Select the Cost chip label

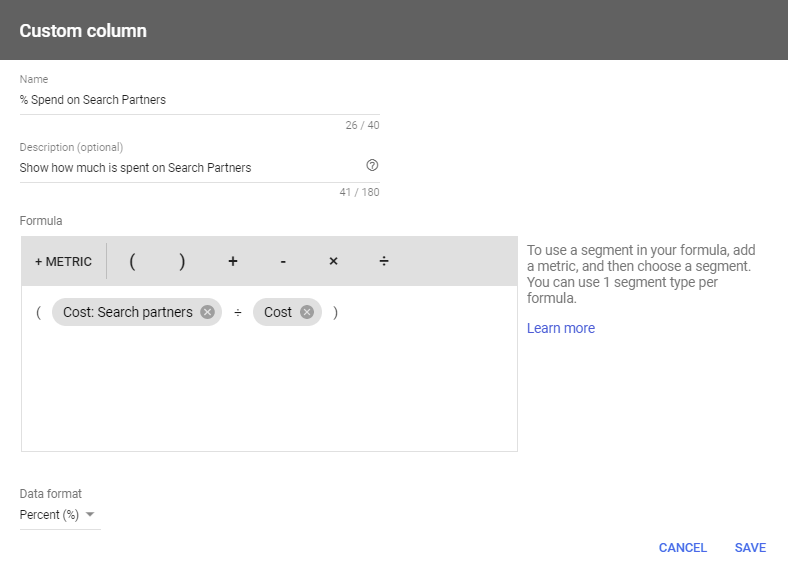[278, 312]
